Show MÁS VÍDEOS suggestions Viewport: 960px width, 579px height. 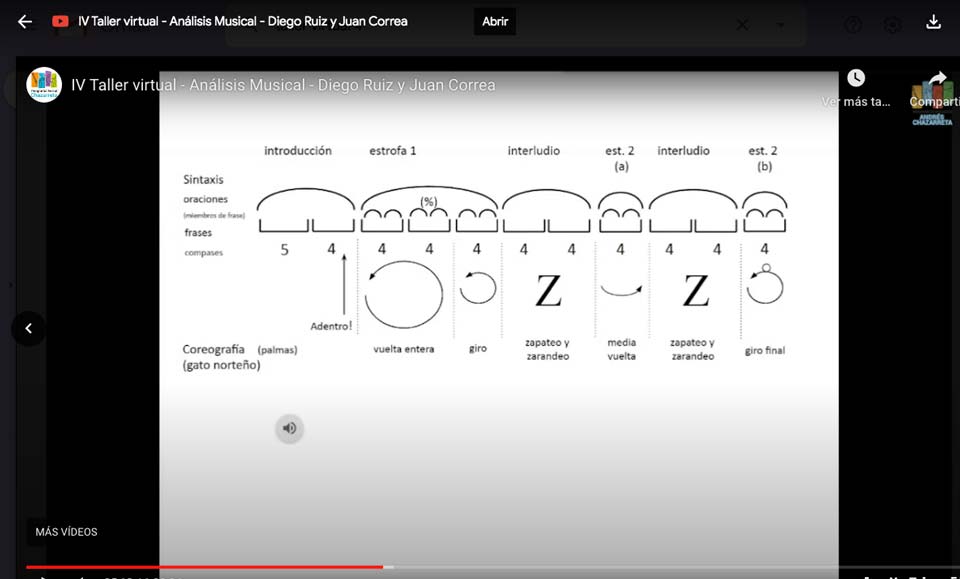click(x=66, y=532)
